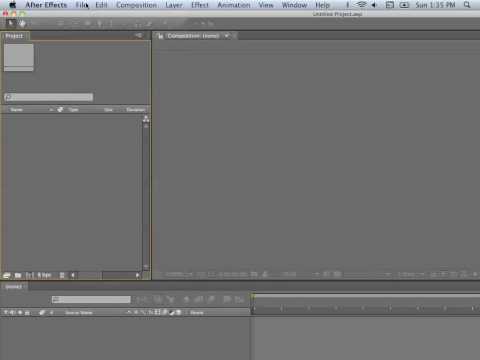Click the Parent column header in timeline
480x360 pixels.
[197, 312]
